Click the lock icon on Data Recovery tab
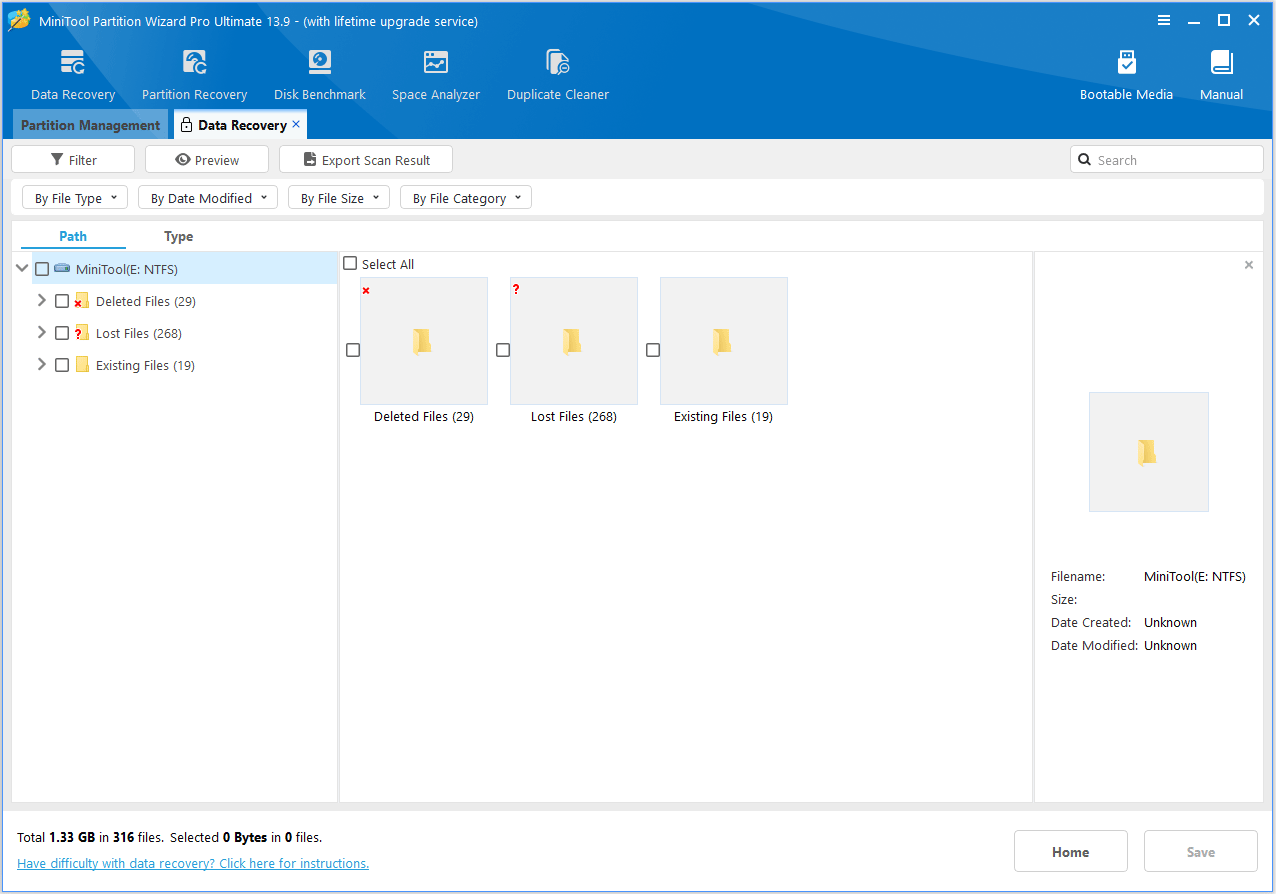 pos(186,125)
